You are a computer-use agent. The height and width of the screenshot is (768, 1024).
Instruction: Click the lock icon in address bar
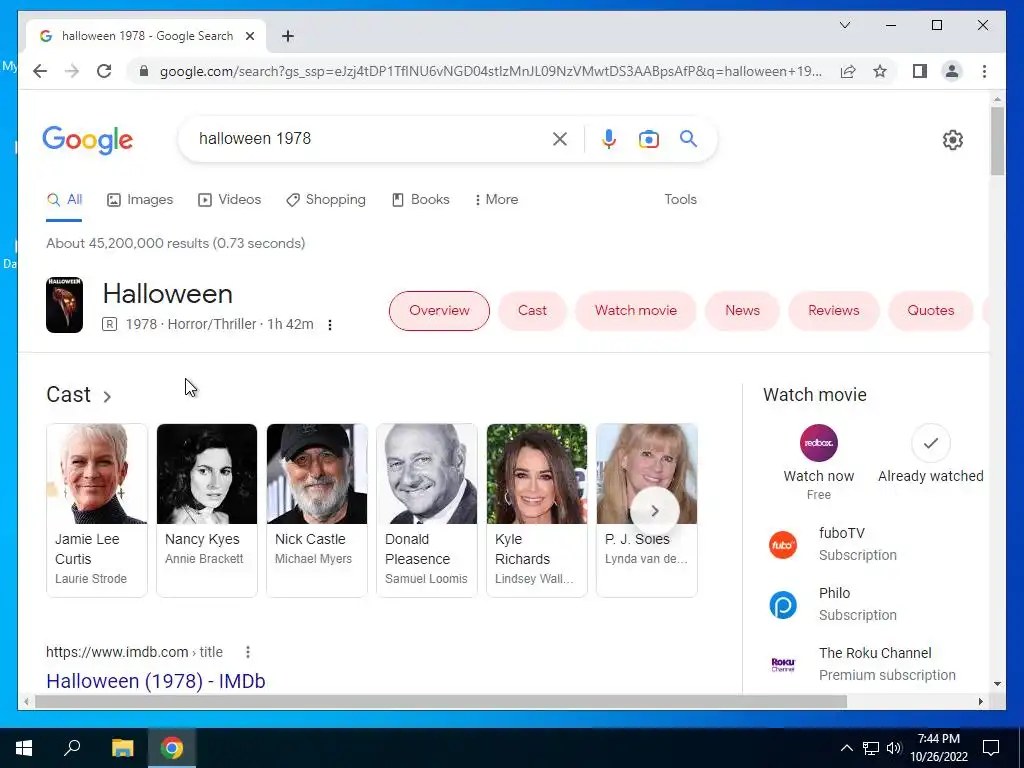144,71
